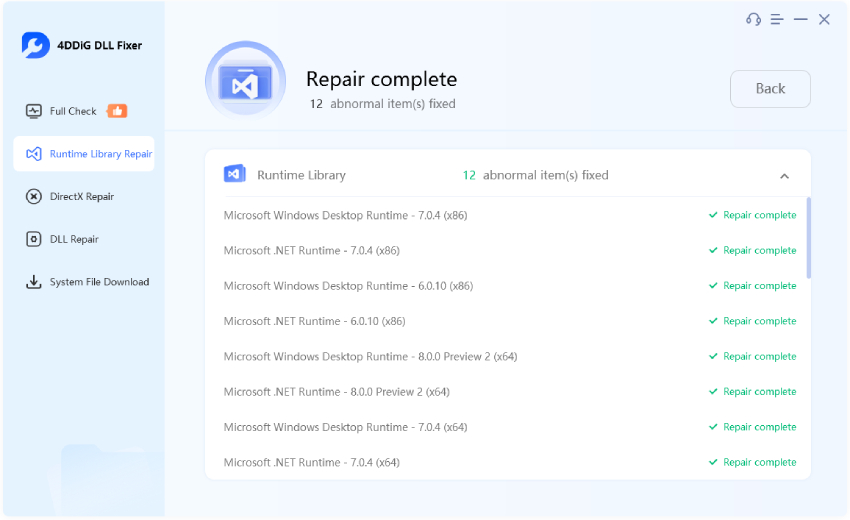Close the DLL Fixer window

click(824, 20)
